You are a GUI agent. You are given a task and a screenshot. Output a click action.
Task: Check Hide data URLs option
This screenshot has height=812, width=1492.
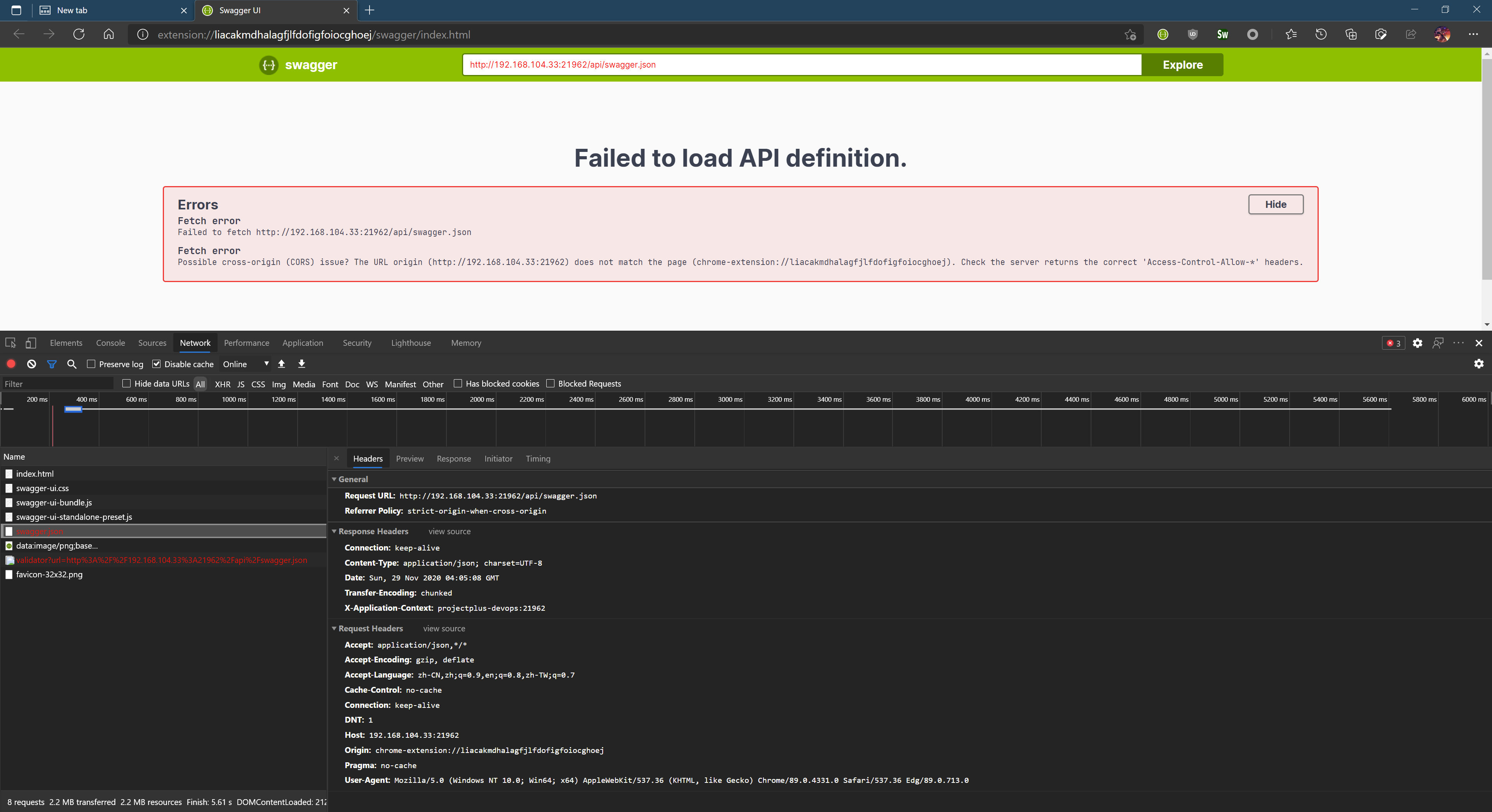[126, 383]
